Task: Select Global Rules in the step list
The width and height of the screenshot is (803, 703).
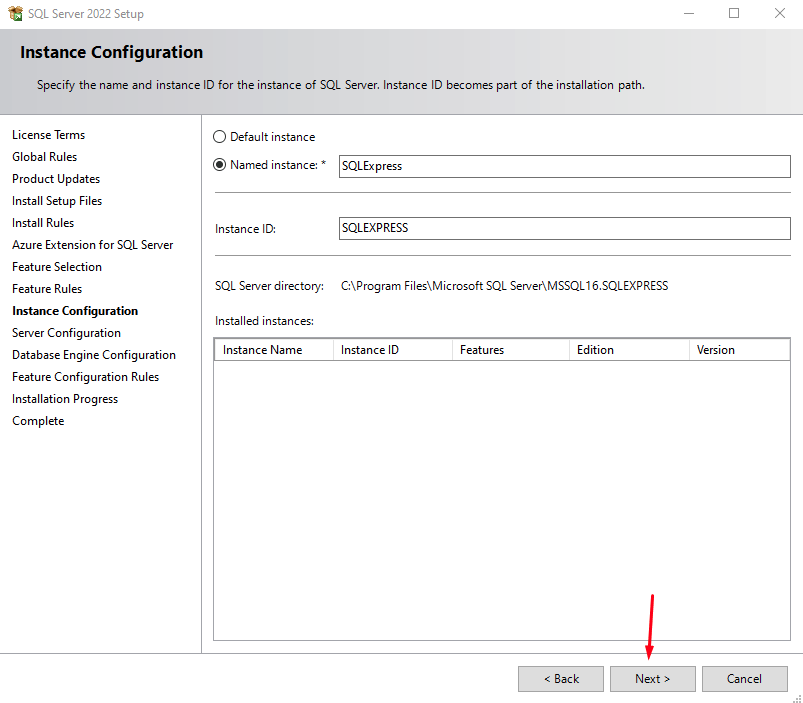Action: (x=45, y=157)
